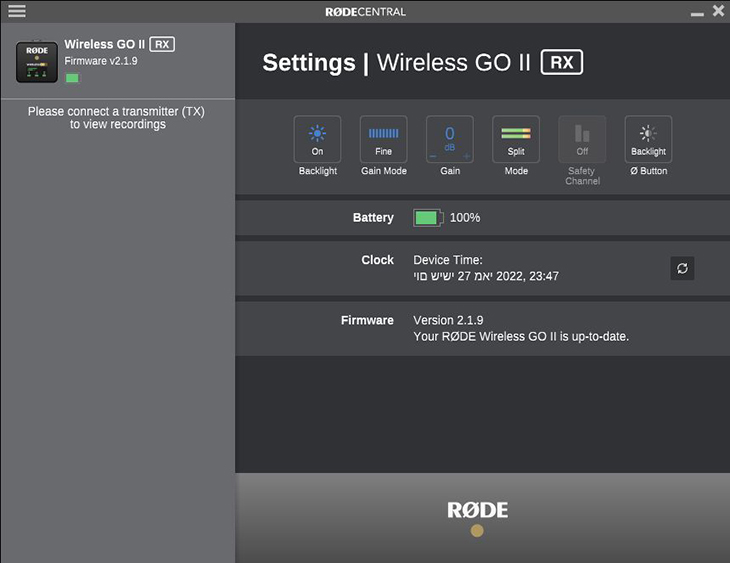This screenshot has height=563, width=730.
Task: Increase gain with the plus button
Action: pyautogui.click(x=466, y=156)
